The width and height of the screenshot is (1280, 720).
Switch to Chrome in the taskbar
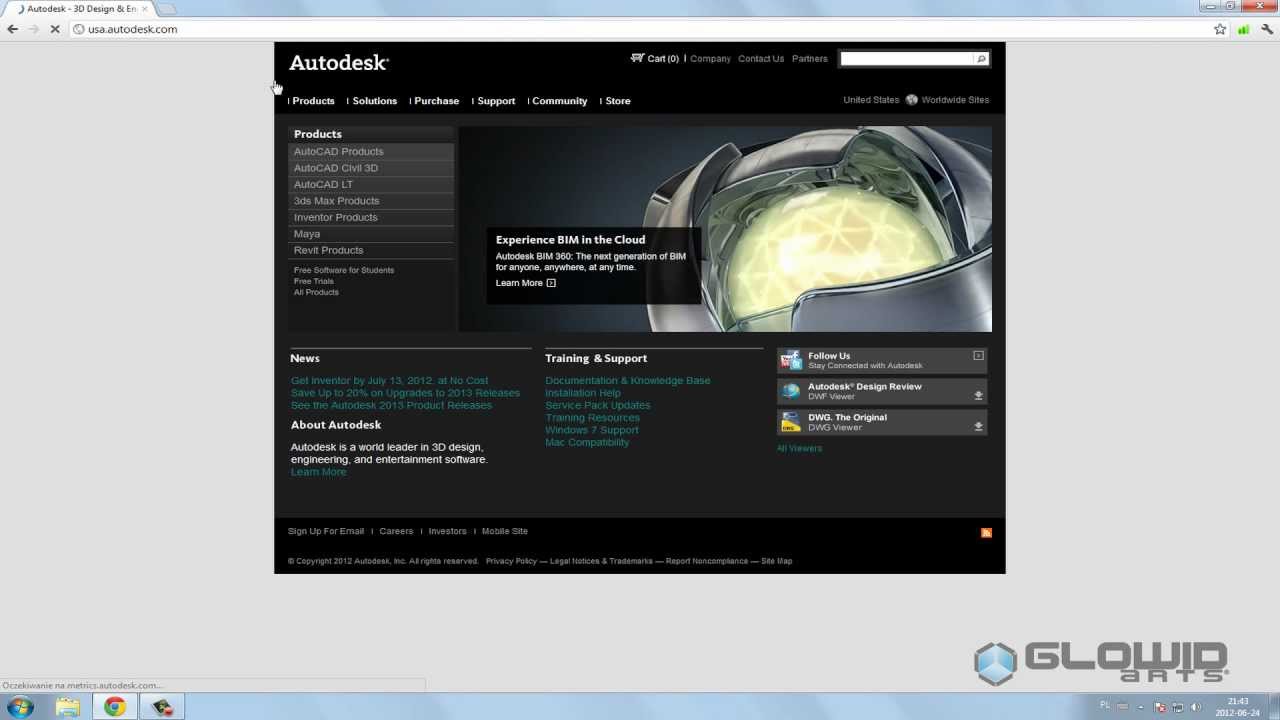pyautogui.click(x=115, y=707)
